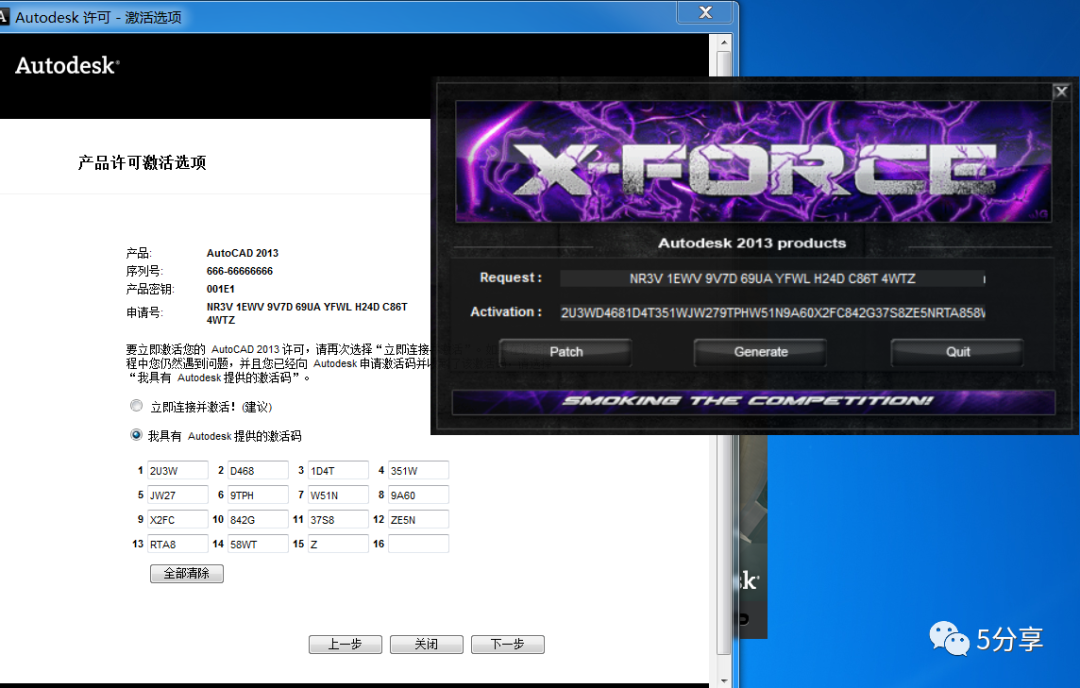Viewport: 1080px width, 688px height.
Task: Click activation field 10 containing 842G
Action: [x=258, y=519]
